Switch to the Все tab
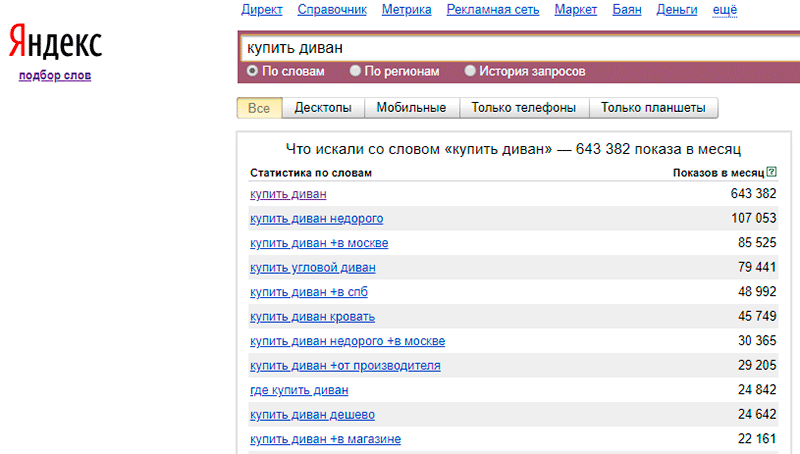Screen dimensions: 800x454 pyautogui.click(x=259, y=108)
